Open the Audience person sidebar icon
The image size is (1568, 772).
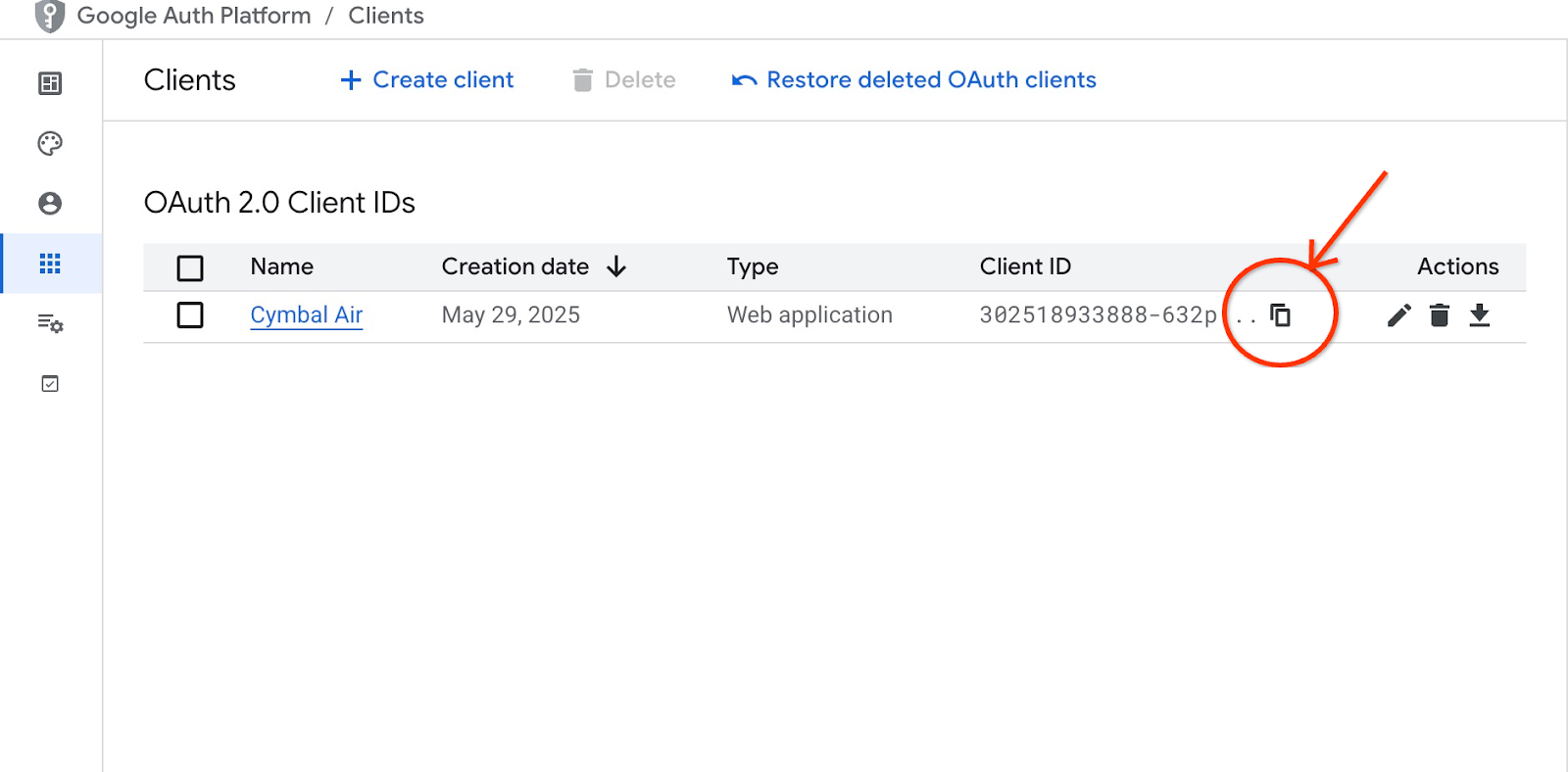(50, 203)
